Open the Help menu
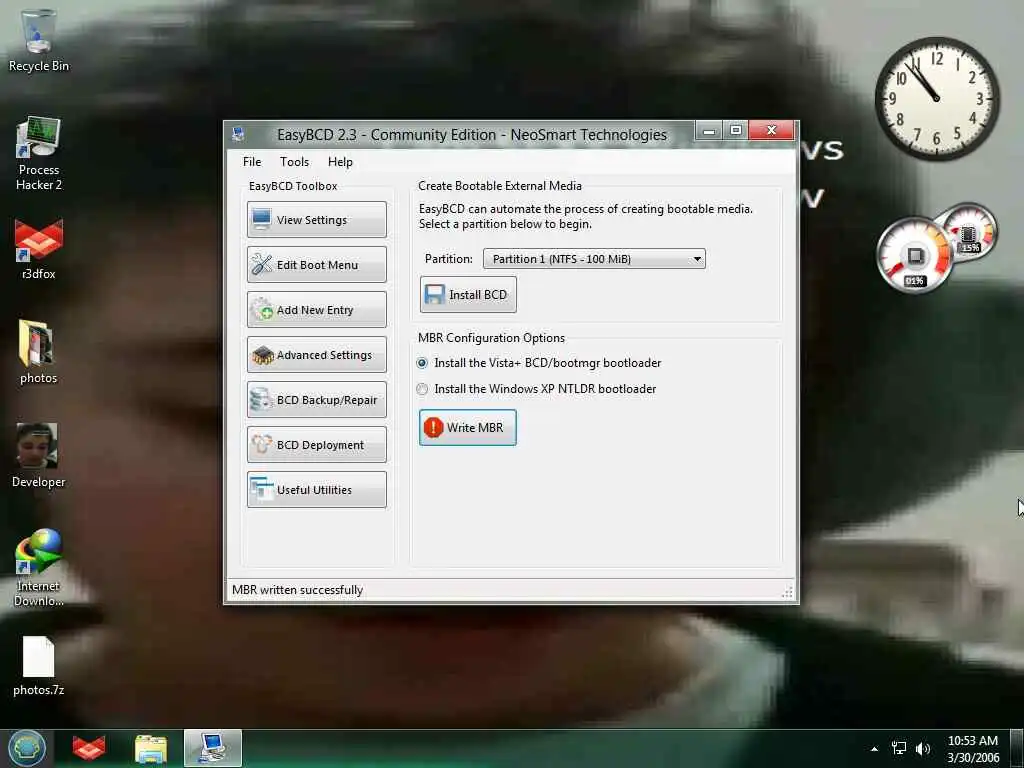1024x768 pixels. pyautogui.click(x=340, y=162)
